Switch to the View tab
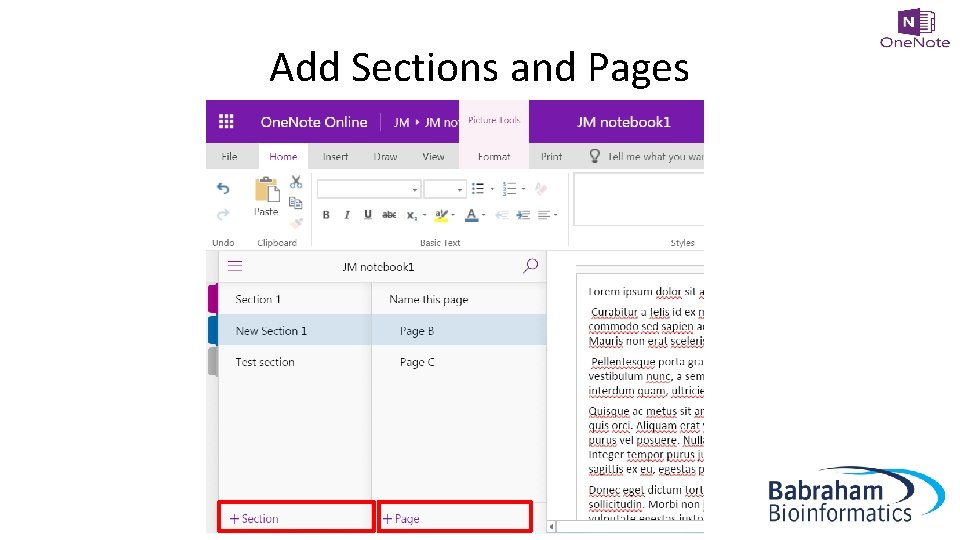Screen dimensions: 960x540 click(433, 157)
